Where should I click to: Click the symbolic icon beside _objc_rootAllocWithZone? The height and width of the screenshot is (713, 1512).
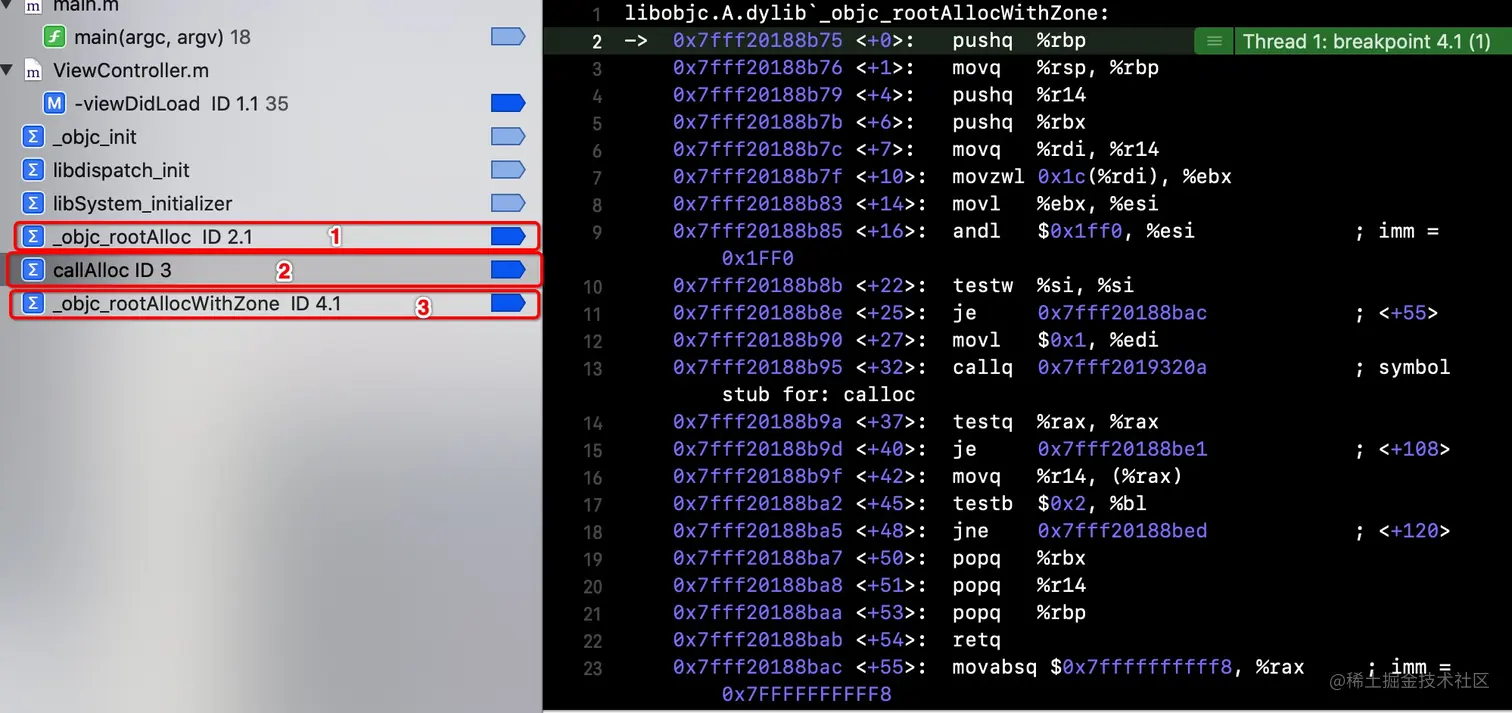coord(33,303)
